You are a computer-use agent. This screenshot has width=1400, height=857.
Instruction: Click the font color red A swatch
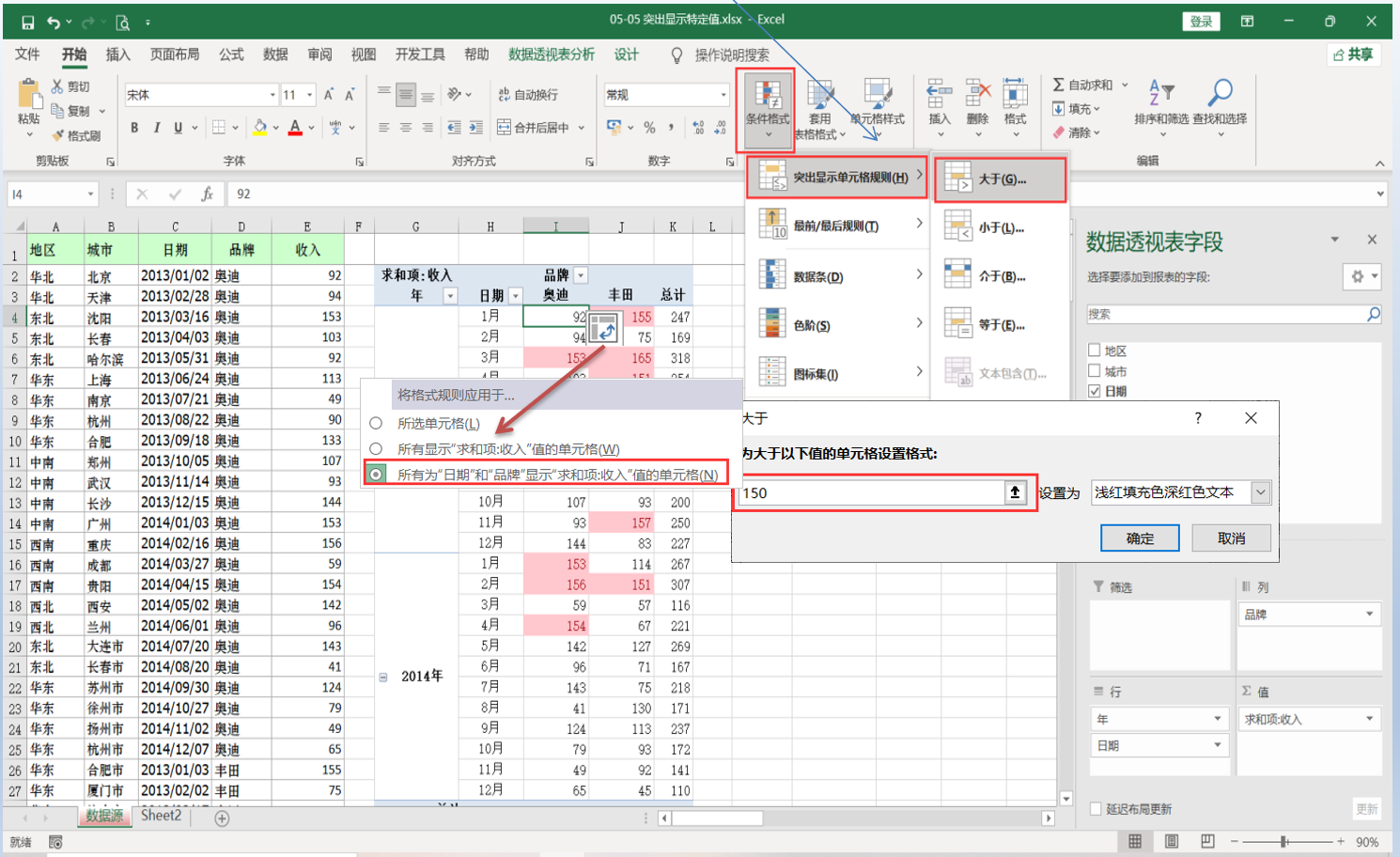[295, 127]
